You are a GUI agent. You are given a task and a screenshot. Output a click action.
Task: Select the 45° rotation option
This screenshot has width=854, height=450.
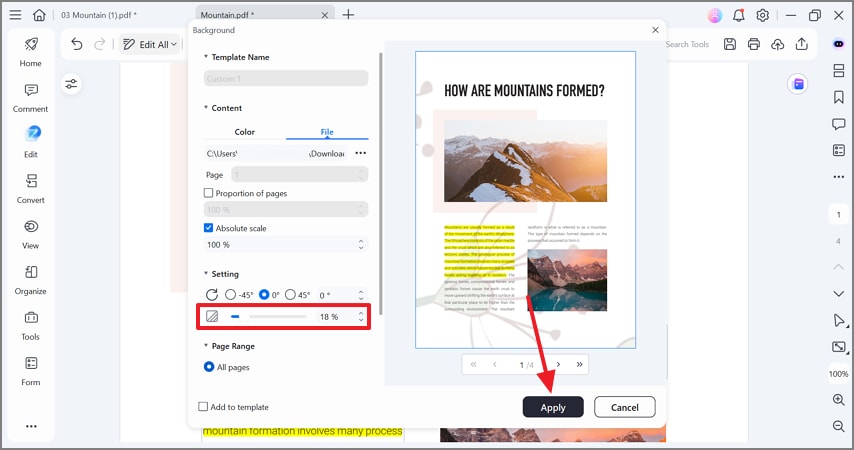coord(290,294)
